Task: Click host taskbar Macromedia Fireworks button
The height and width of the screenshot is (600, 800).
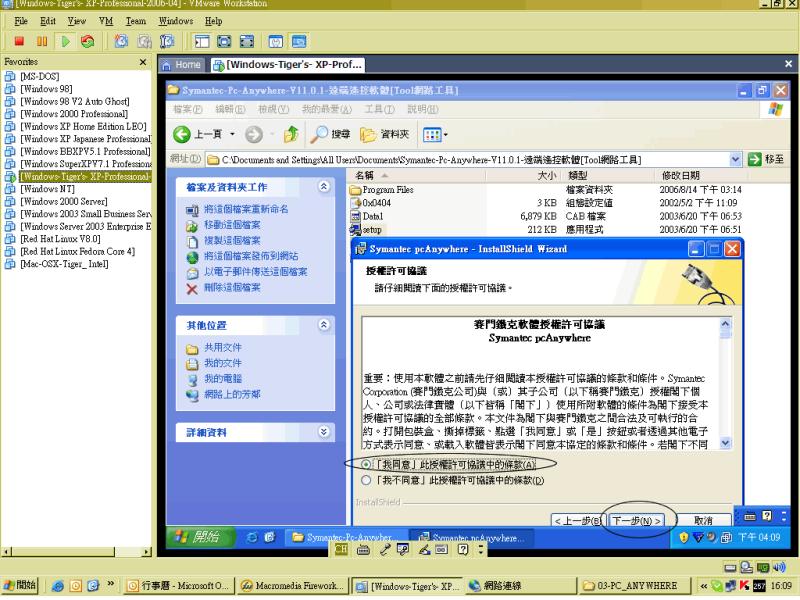Action: pos(291,586)
